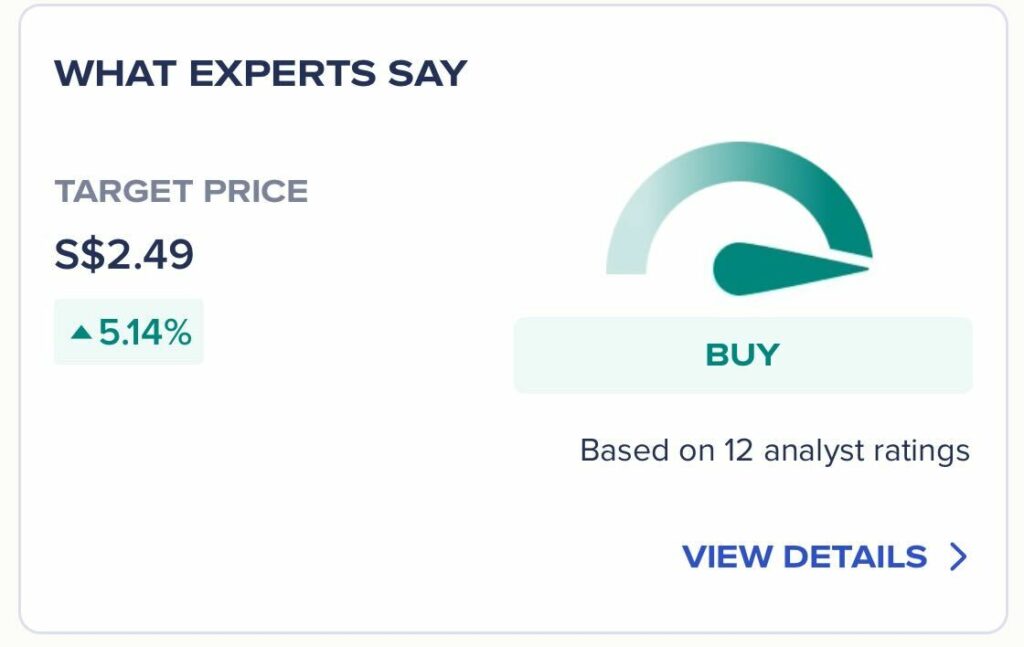Screen dimensions: 1024x647
Task: Select the 5.14% upside badge
Action: [129, 332]
